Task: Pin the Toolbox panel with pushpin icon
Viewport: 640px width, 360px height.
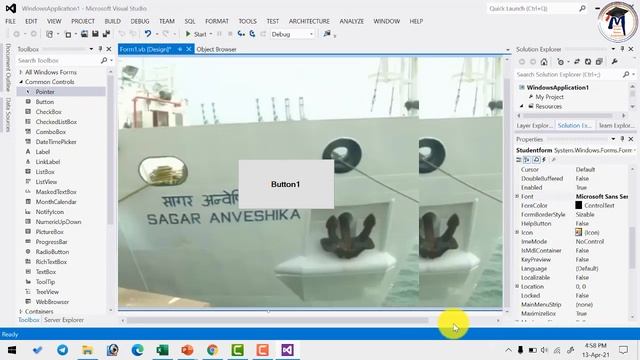Action: click(100, 49)
